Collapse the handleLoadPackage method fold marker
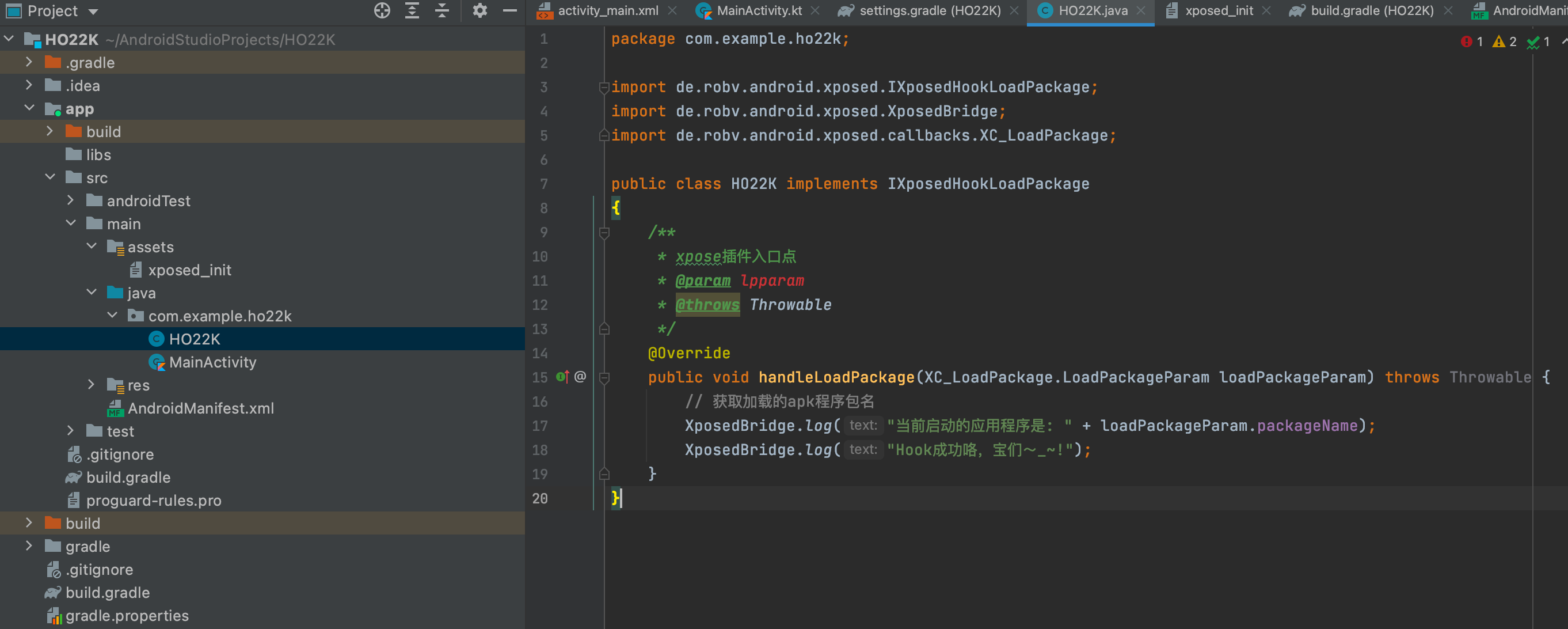Image resolution: width=1568 pixels, height=629 pixels. pos(604,377)
